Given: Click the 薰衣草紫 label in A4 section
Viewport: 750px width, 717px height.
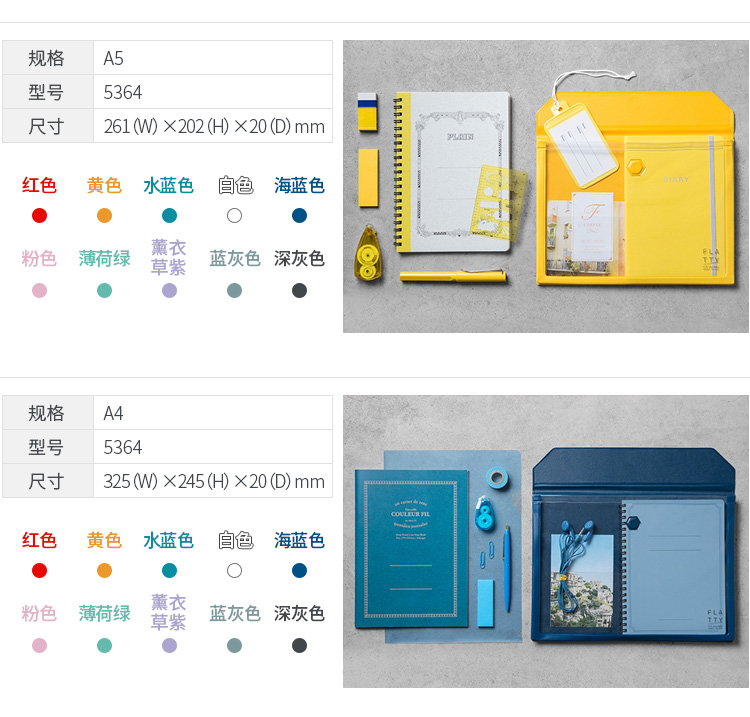Looking at the screenshot, I should 168,613.
